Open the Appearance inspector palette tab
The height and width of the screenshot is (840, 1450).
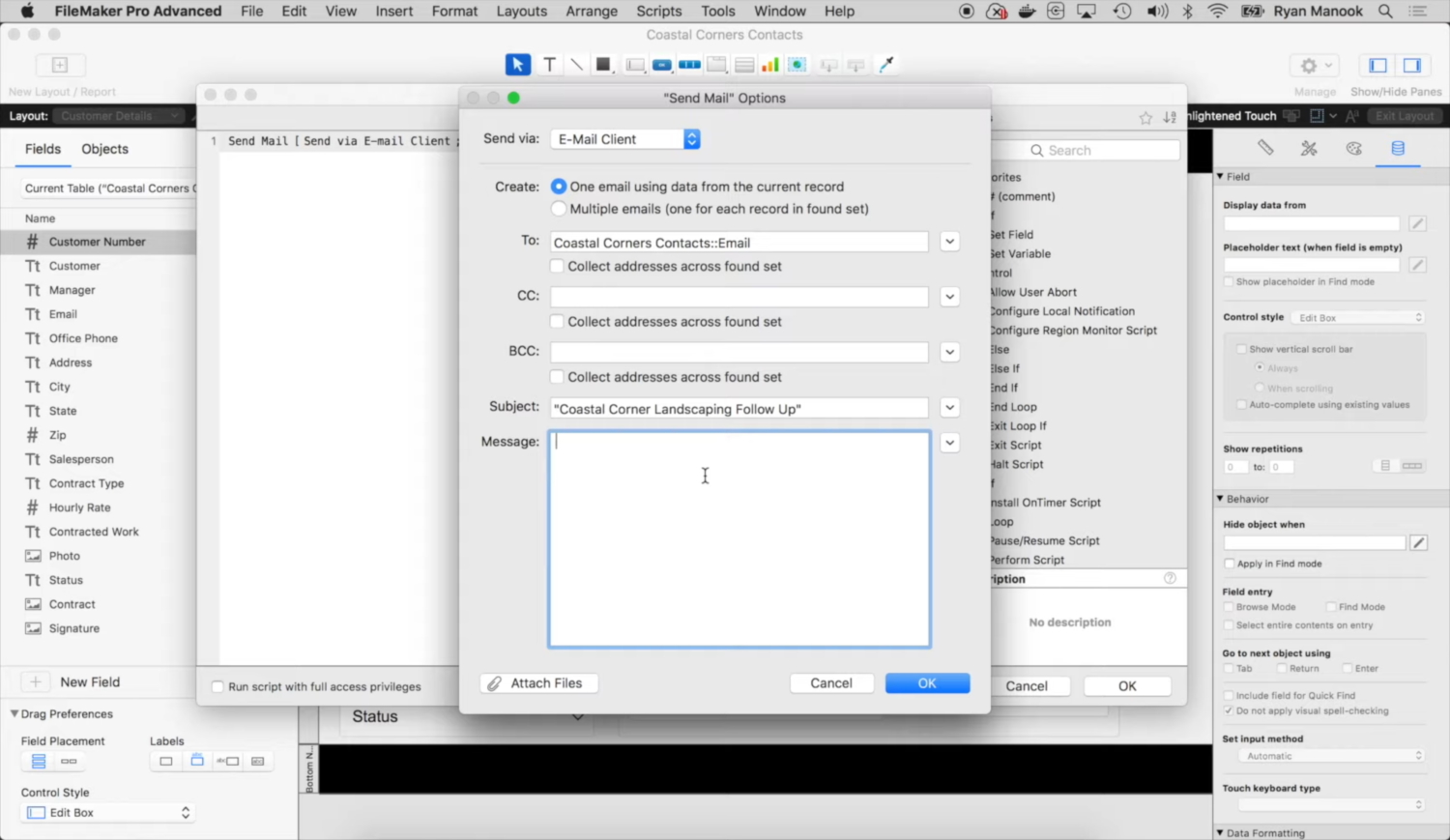coord(1354,149)
